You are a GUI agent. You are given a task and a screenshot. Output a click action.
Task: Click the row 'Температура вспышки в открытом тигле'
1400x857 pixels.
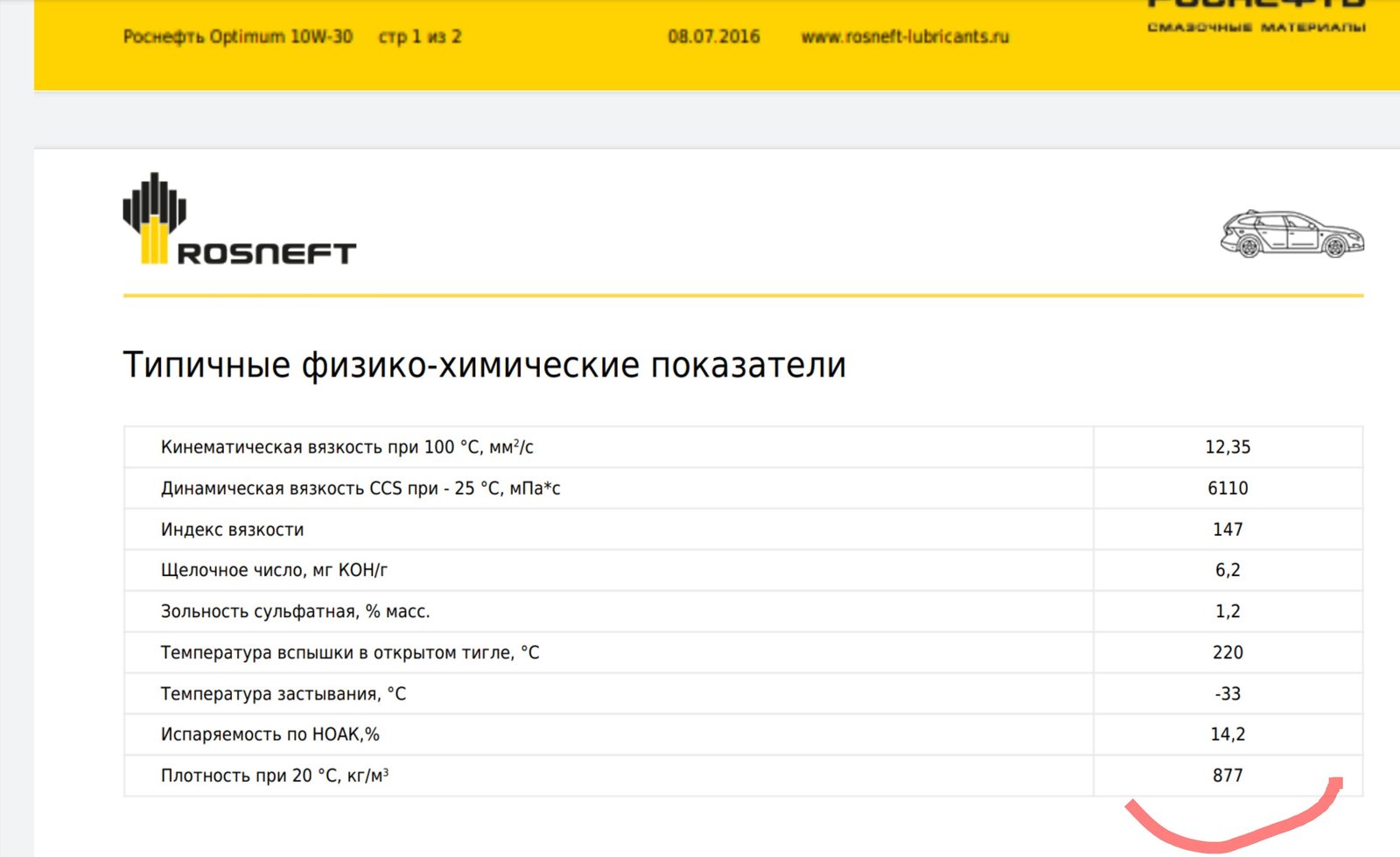[x=744, y=652]
